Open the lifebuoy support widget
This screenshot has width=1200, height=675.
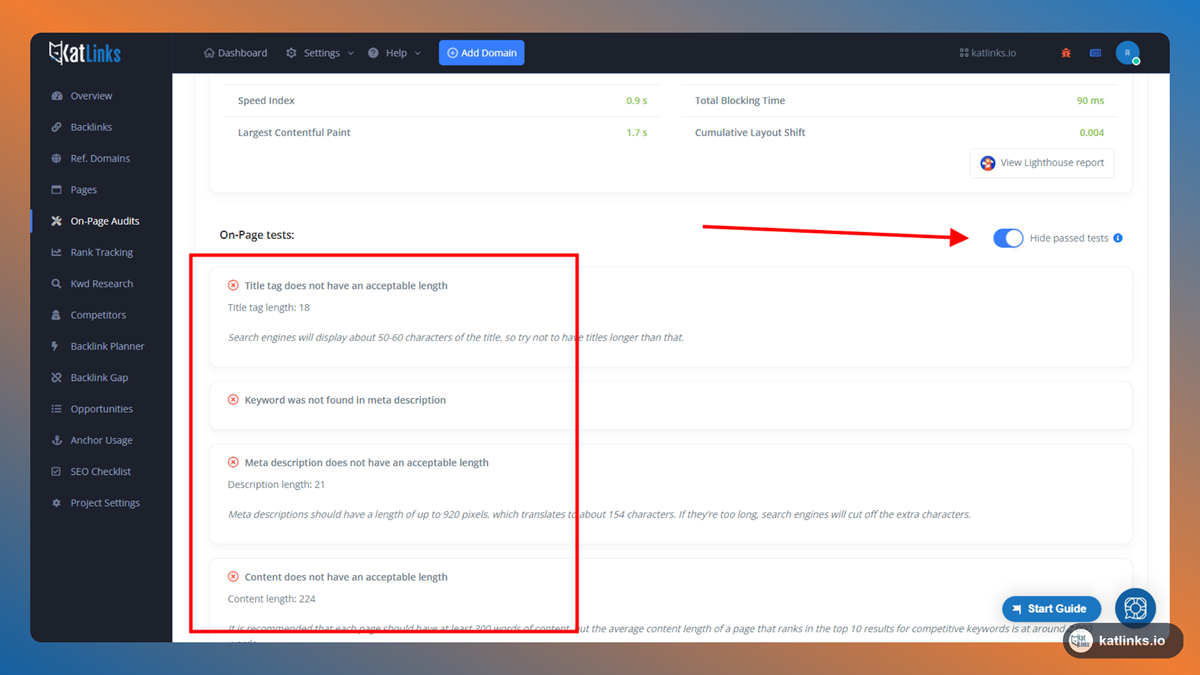pyautogui.click(x=1135, y=608)
